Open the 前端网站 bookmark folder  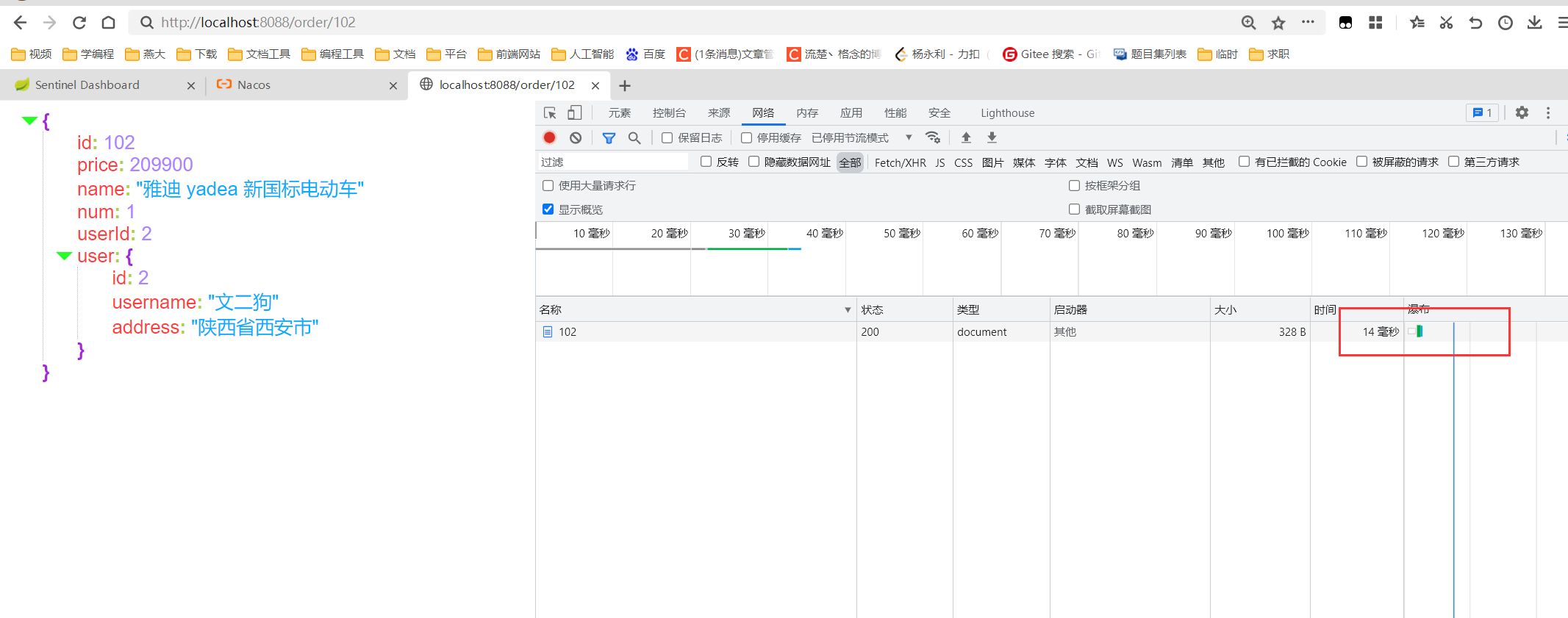(509, 54)
